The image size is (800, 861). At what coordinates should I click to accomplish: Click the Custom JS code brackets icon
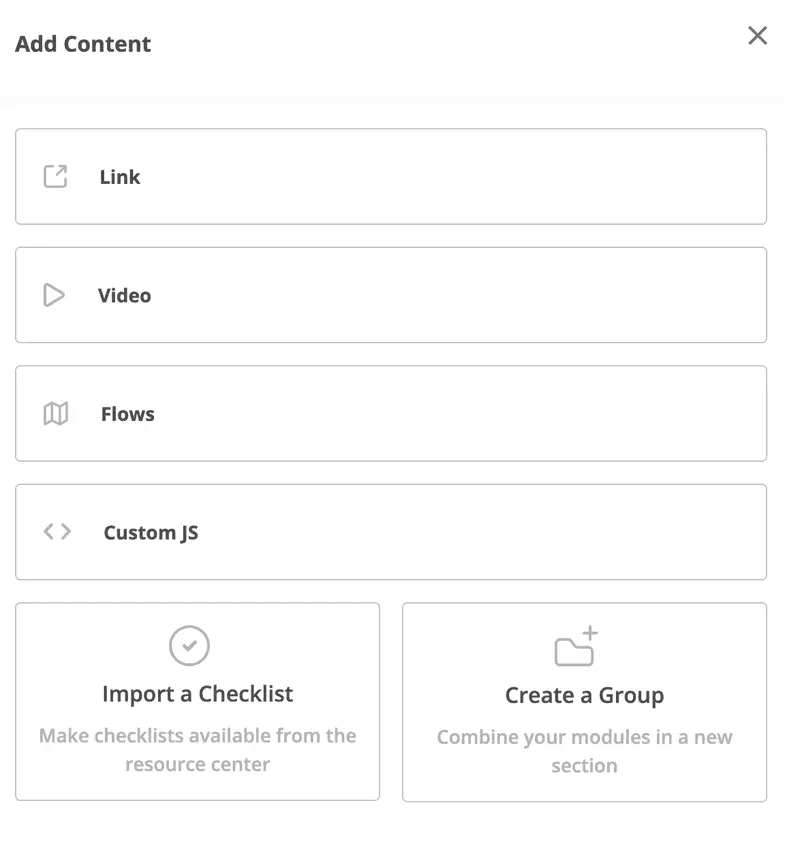coord(57,532)
